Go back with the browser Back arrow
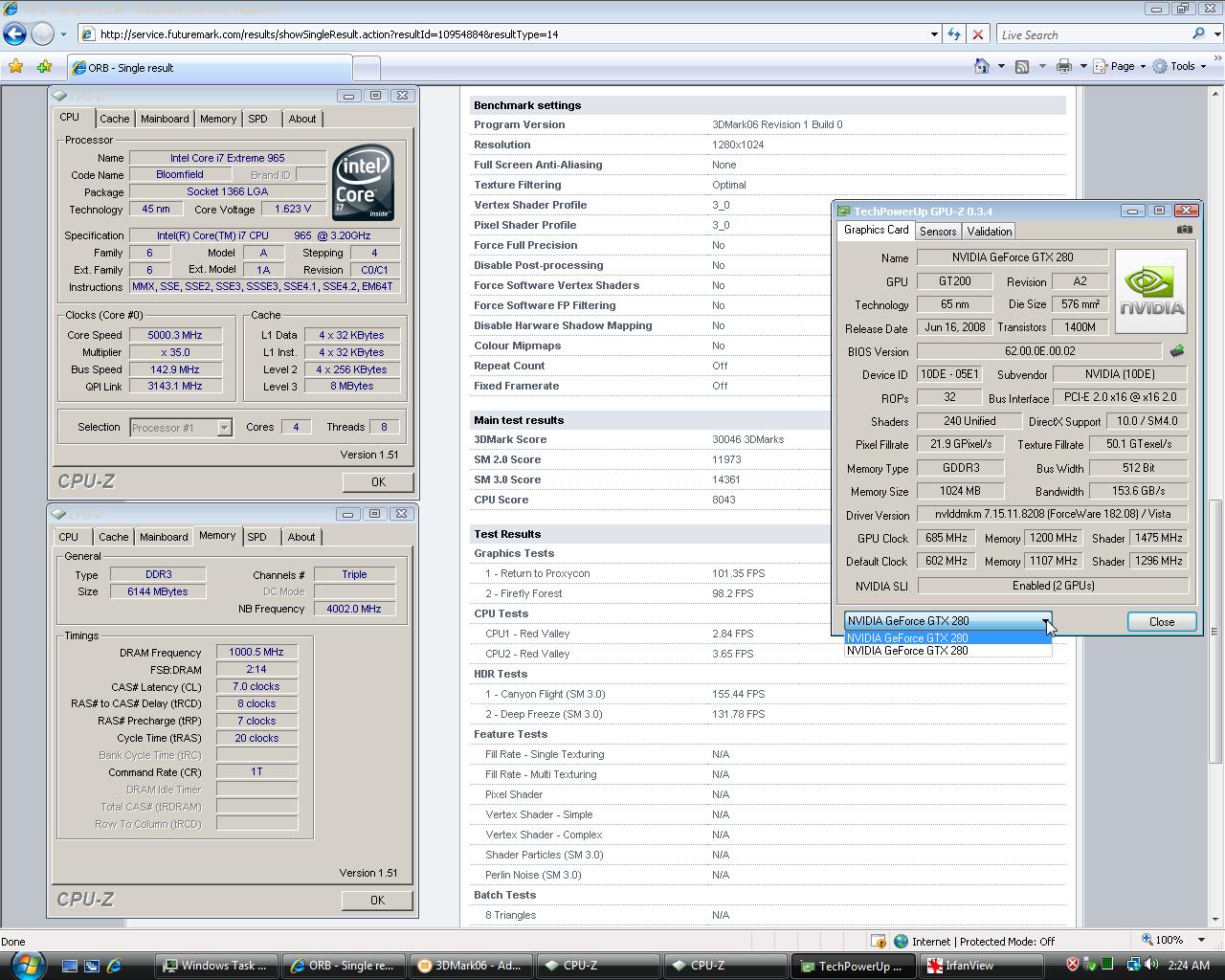The width and height of the screenshot is (1225, 980). point(14,33)
